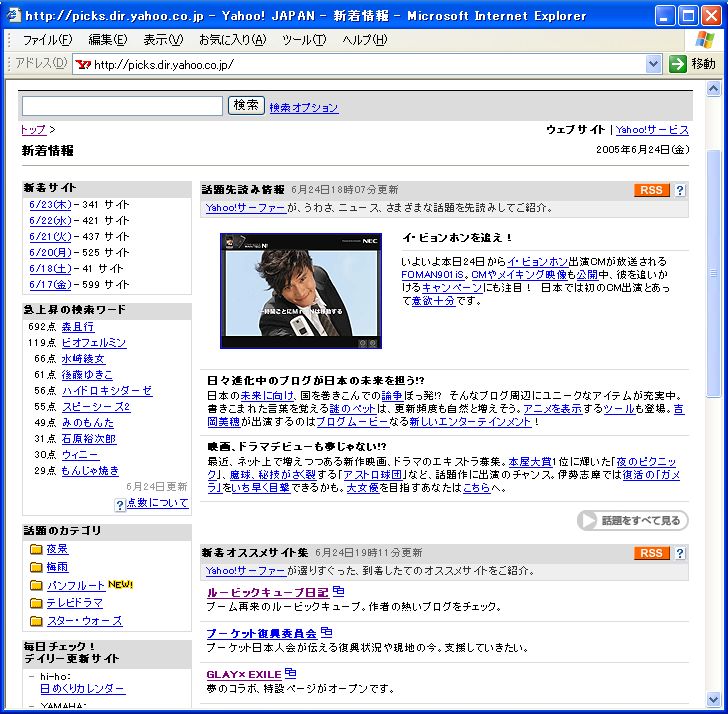Screen dimensions: 728x714
Task: Open the 6/20(月) new sites link
Action: tap(50, 253)
